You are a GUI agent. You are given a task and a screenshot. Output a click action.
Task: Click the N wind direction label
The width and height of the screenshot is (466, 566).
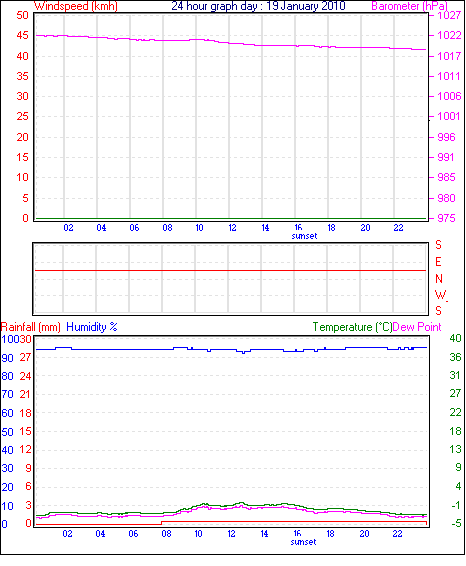pos(439,279)
